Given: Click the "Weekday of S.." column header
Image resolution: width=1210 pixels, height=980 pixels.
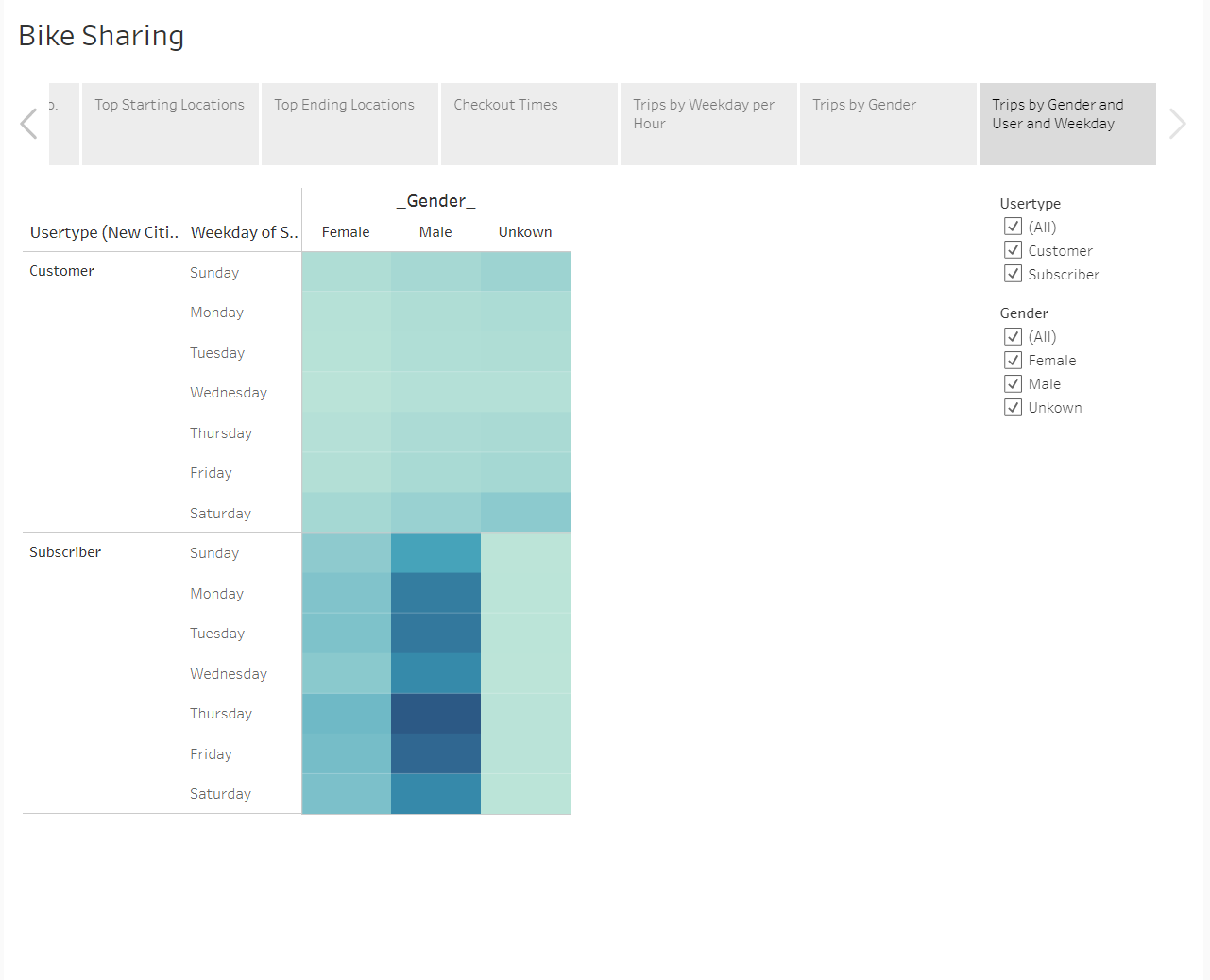Looking at the screenshot, I should click(x=243, y=231).
